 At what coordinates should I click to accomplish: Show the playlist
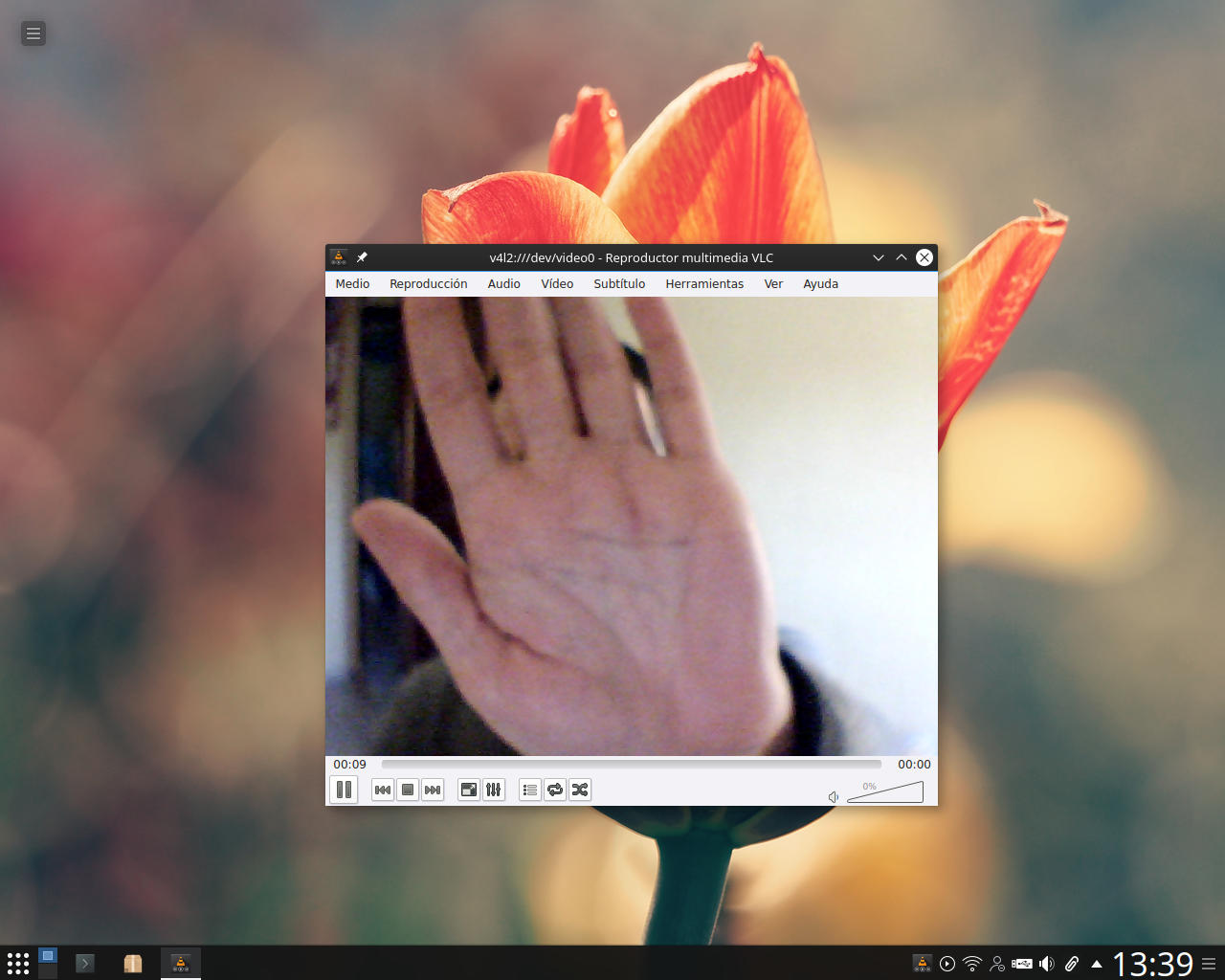[530, 790]
